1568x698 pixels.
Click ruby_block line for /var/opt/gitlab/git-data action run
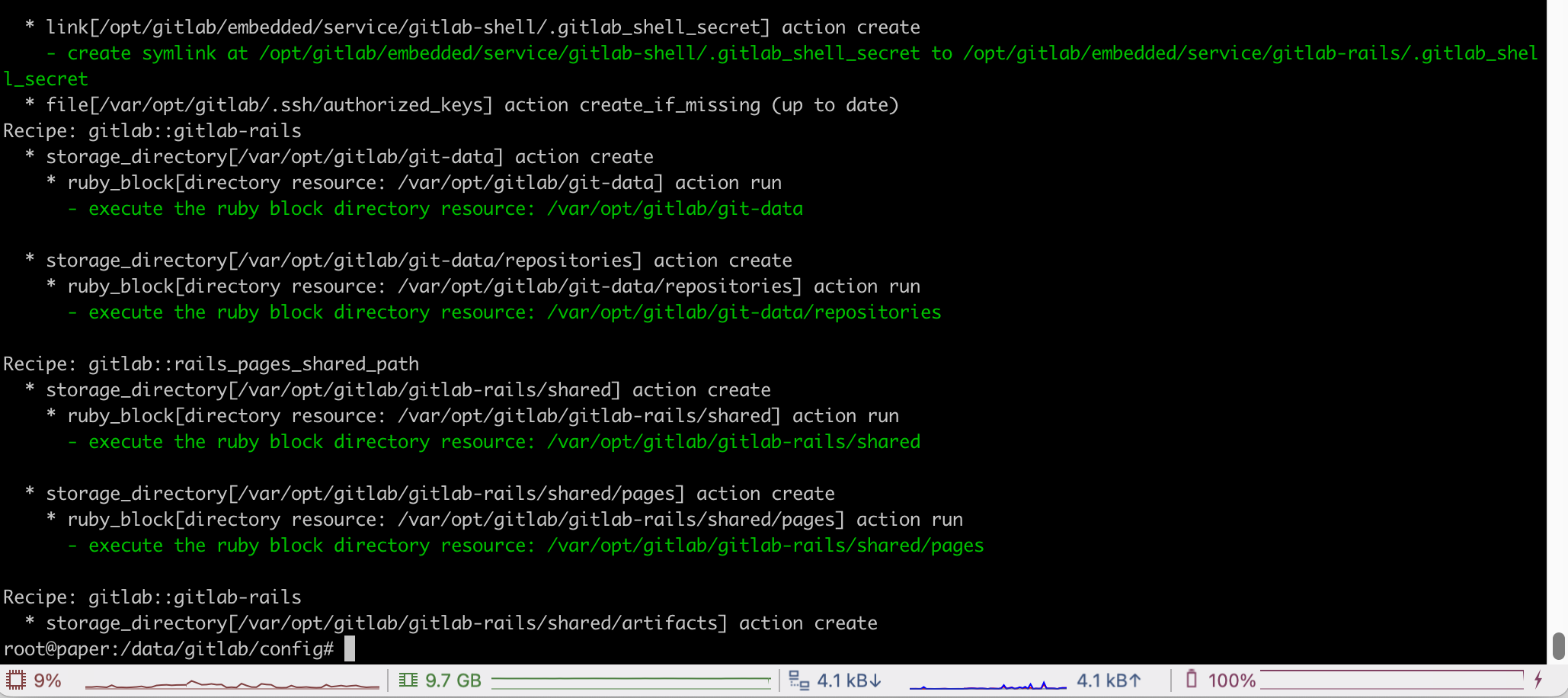coord(414,183)
